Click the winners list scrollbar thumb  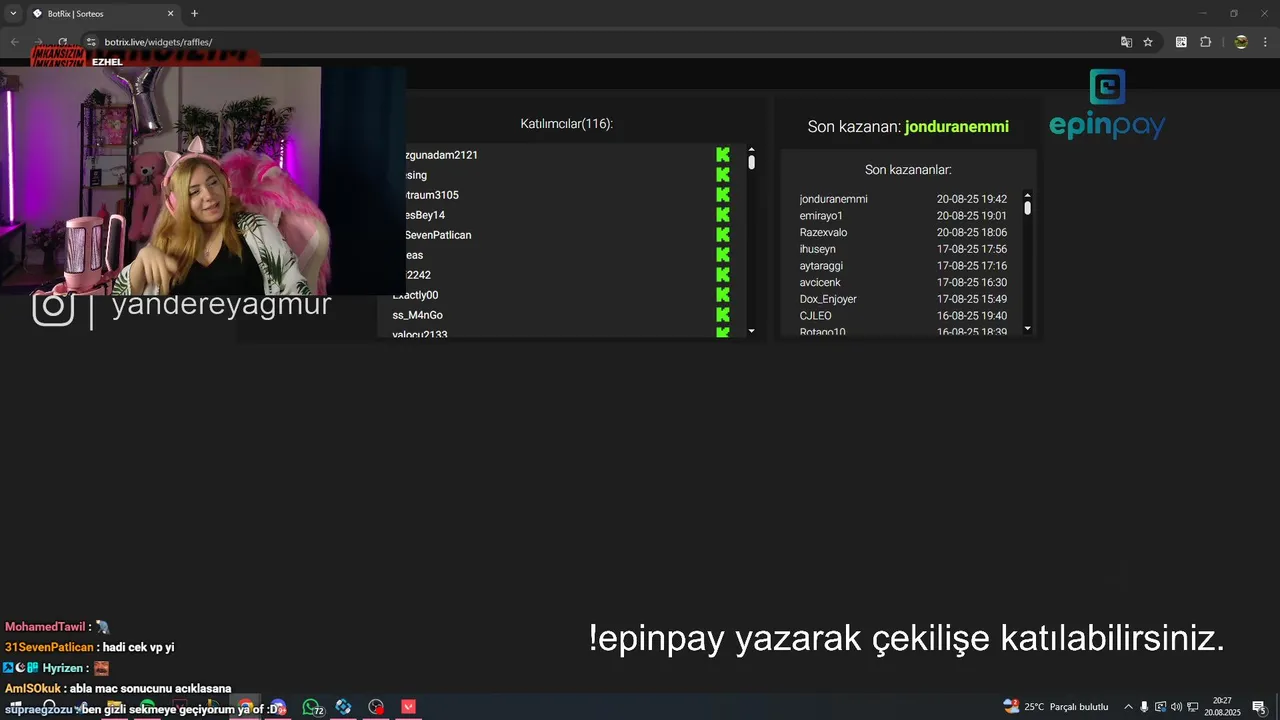[1027, 208]
